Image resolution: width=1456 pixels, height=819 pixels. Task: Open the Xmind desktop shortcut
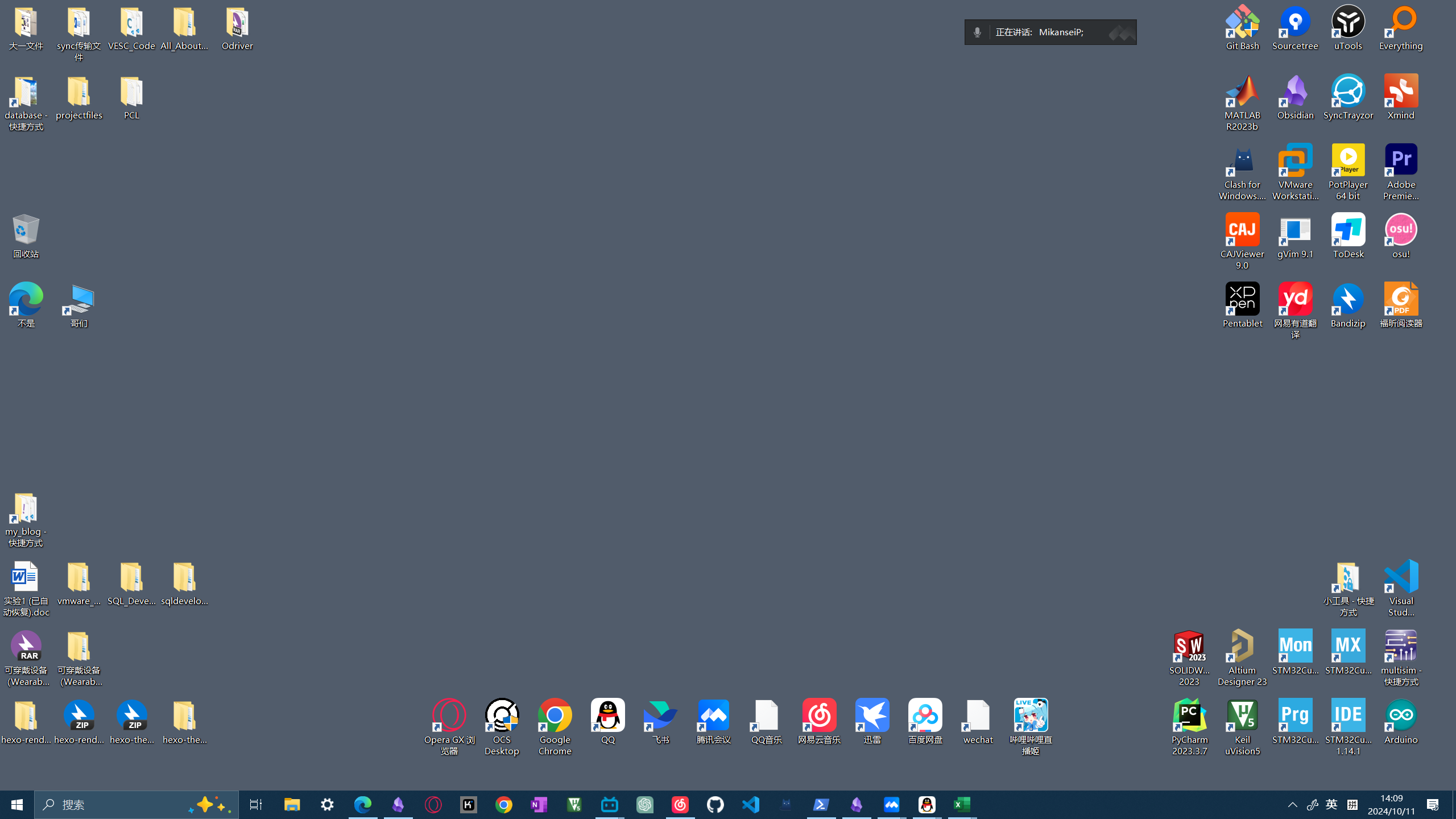point(1401,97)
